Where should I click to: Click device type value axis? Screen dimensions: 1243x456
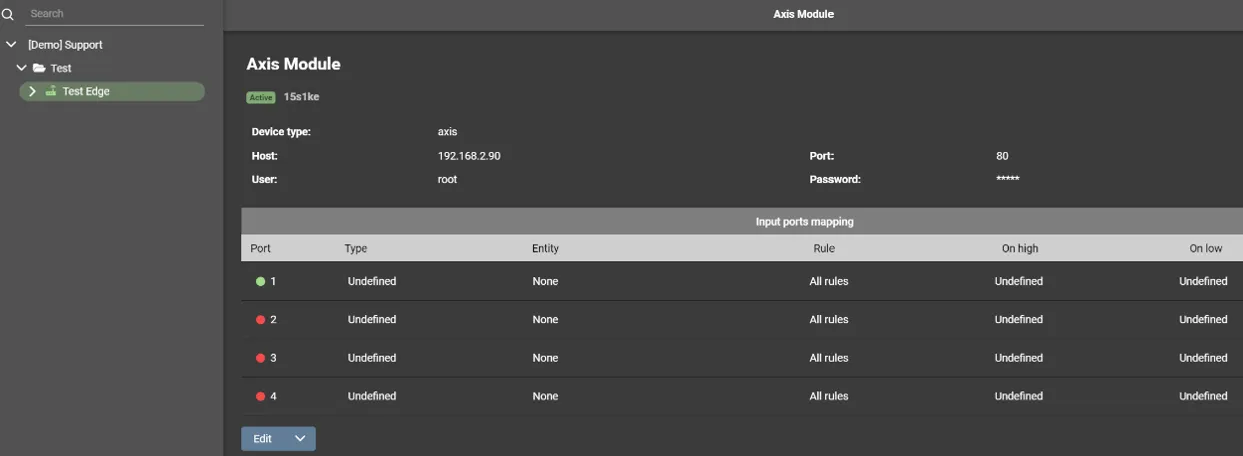447,132
